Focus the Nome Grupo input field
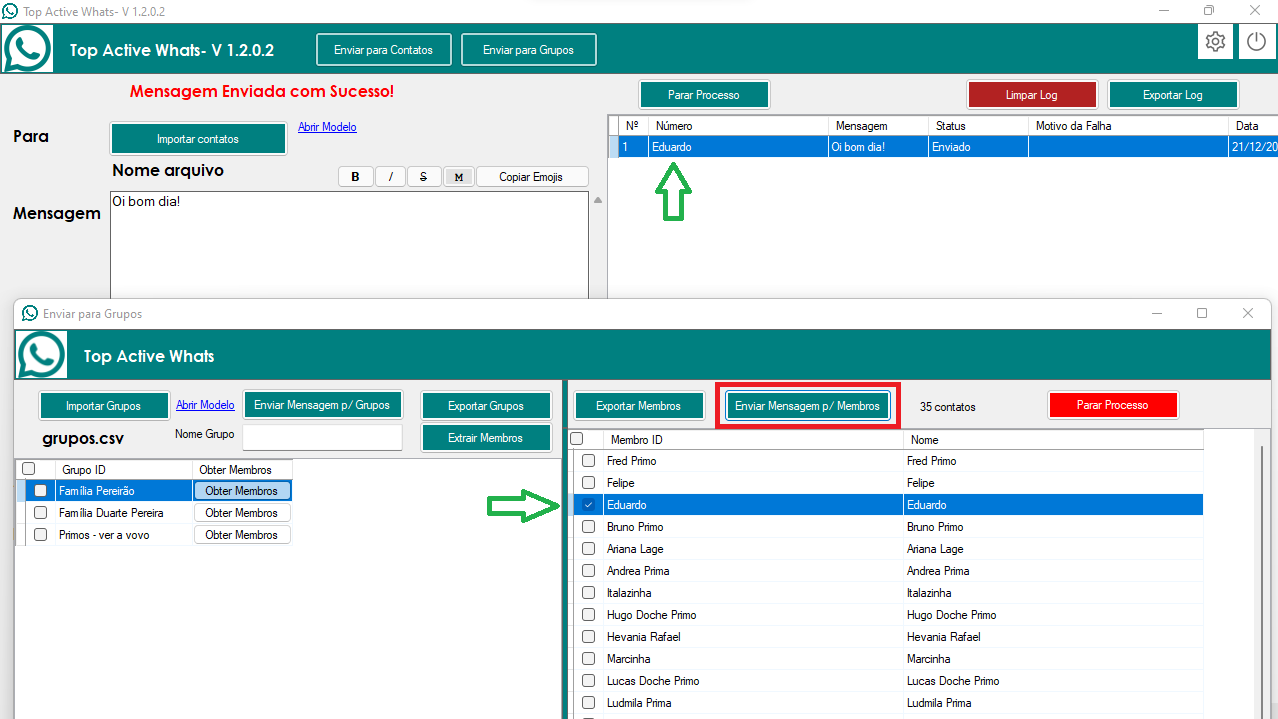This screenshot has height=719, width=1278. [322, 437]
